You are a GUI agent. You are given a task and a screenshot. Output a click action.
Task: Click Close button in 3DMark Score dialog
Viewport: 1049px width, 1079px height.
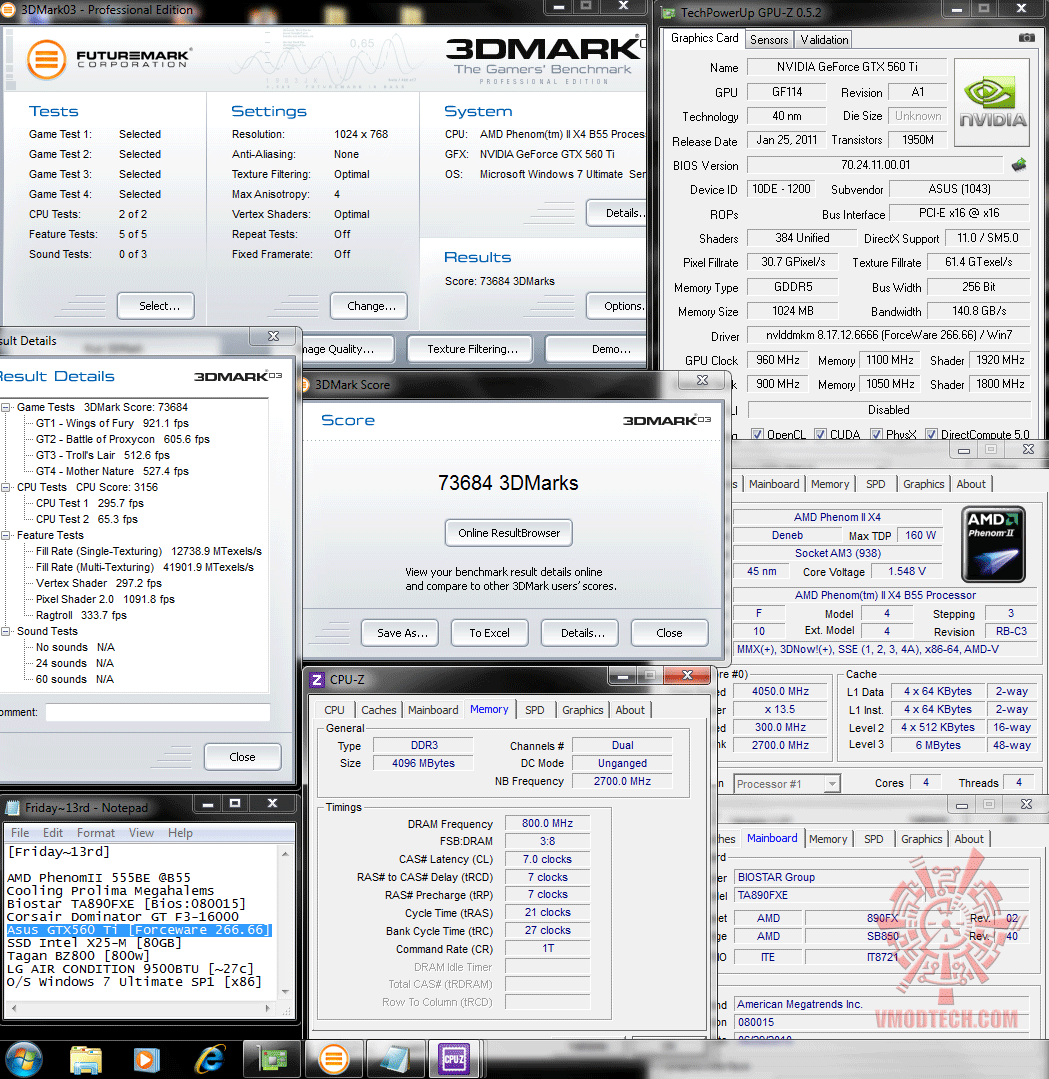pyautogui.click(x=669, y=633)
